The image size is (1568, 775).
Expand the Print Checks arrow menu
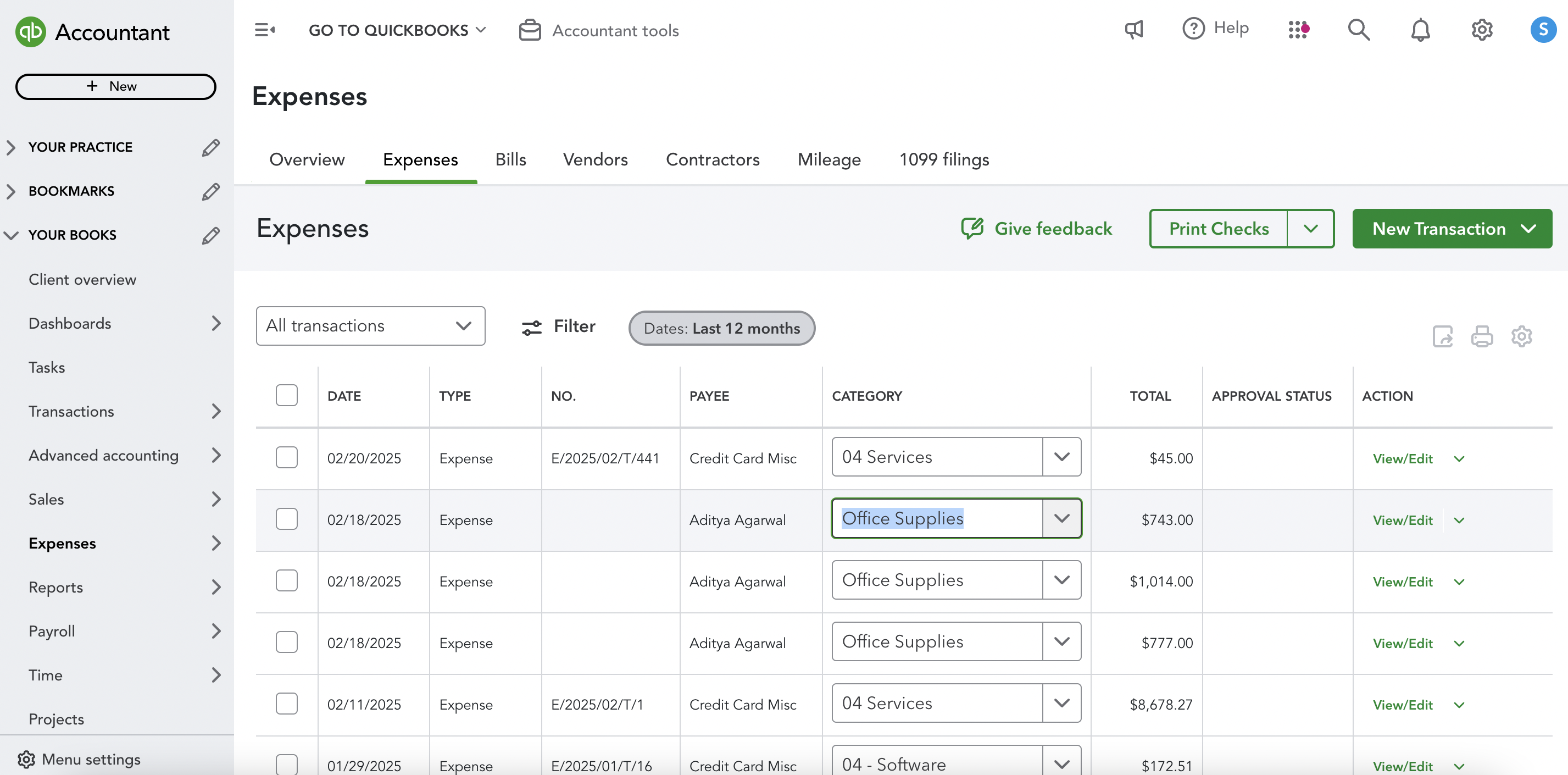[x=1310, y=228]
